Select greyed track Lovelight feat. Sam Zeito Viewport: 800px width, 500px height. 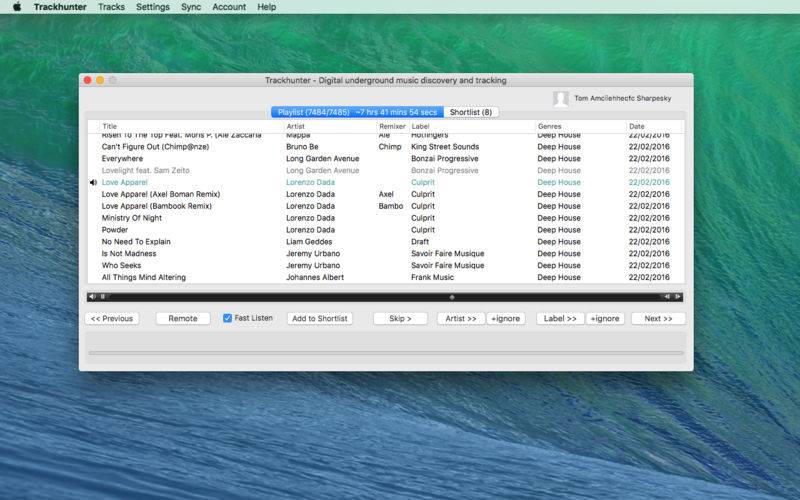coord(145,170)
